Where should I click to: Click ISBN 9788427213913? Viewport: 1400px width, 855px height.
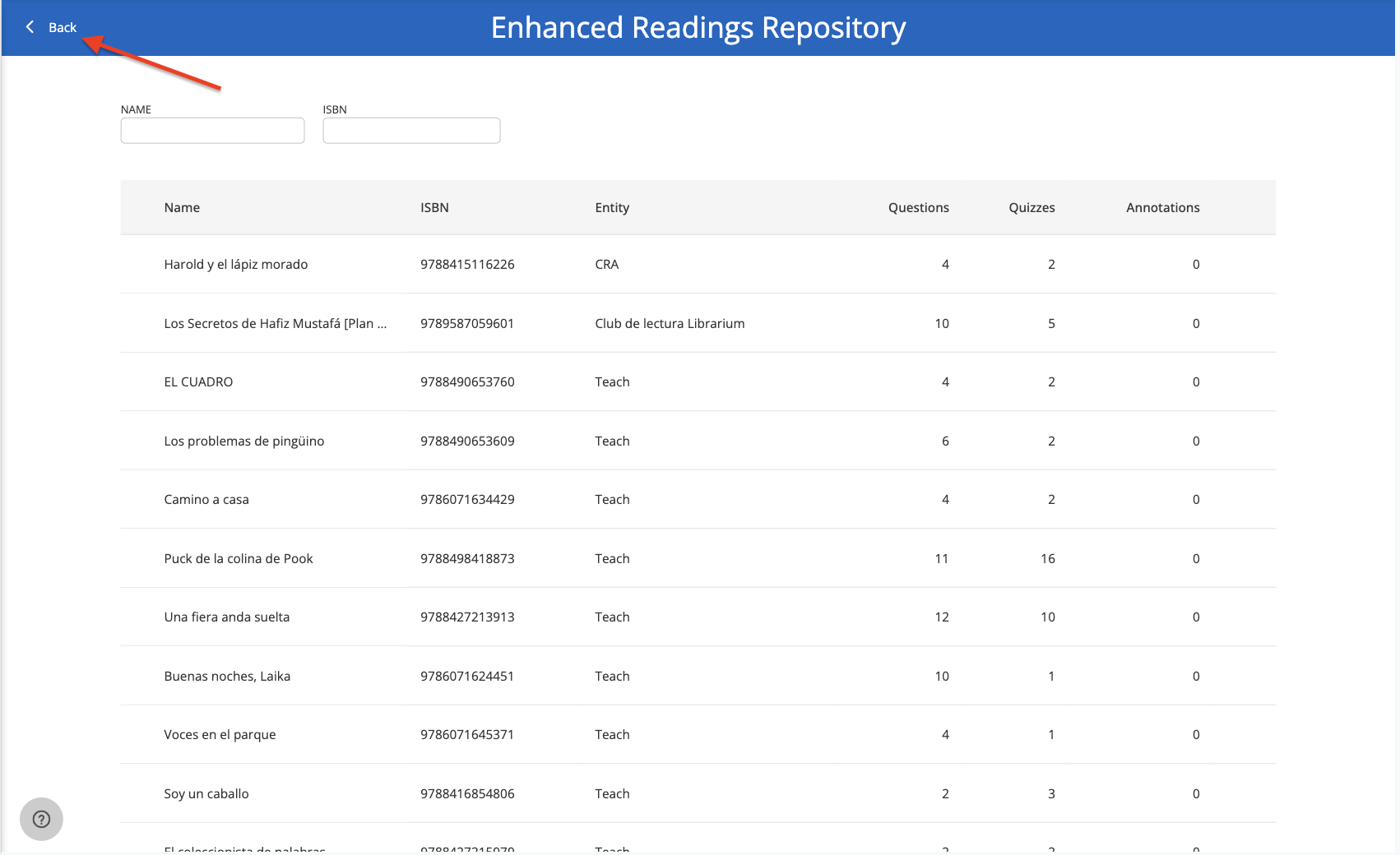point(467,617)
